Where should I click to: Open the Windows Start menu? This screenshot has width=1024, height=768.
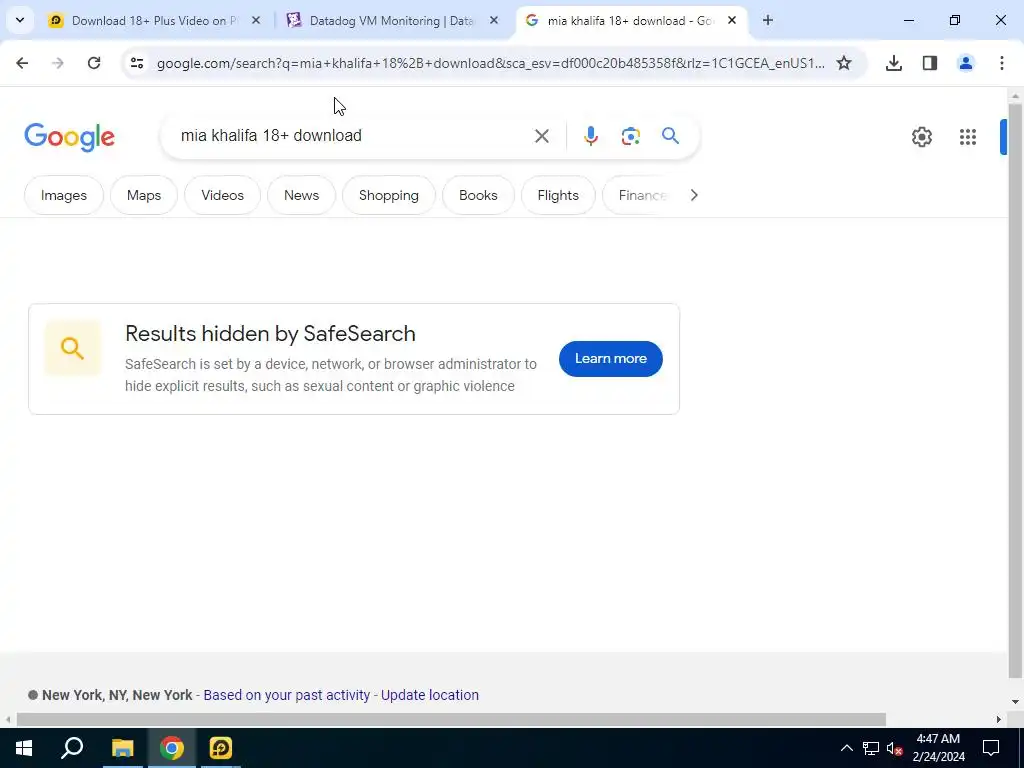click(x=24, y=748)
